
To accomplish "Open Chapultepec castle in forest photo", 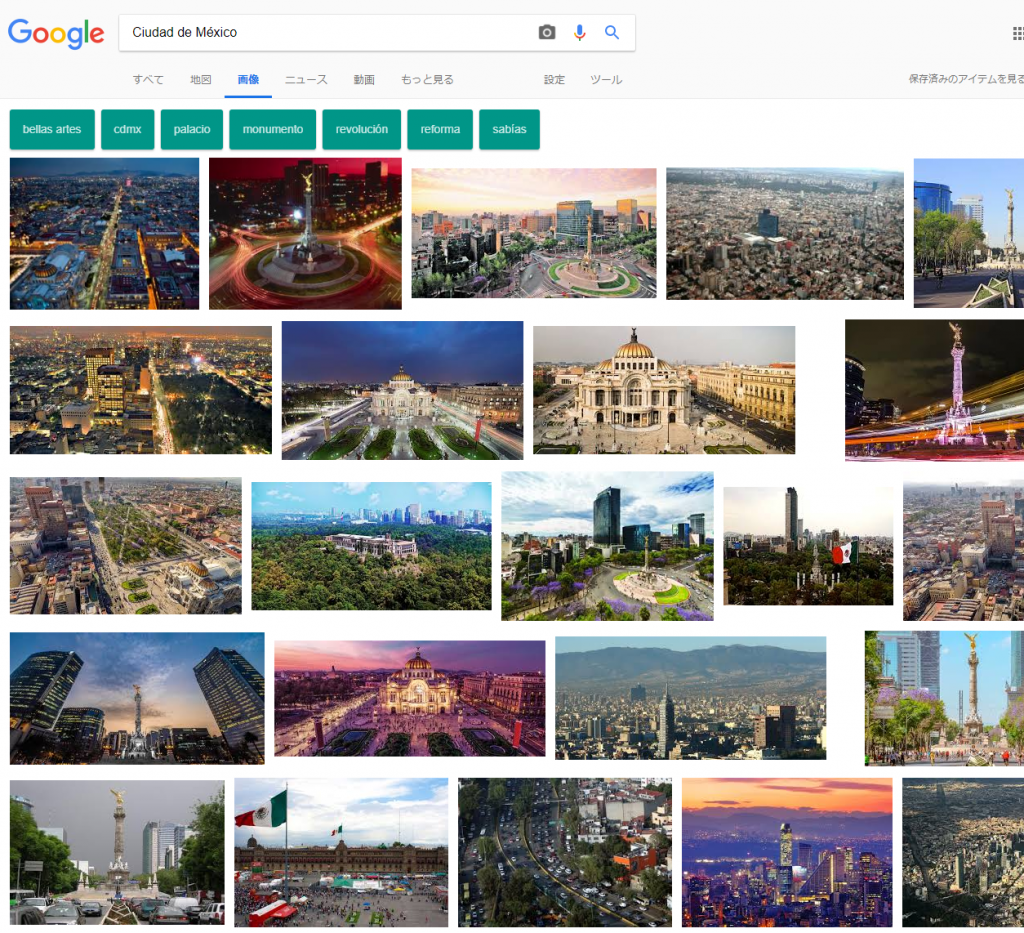I will (372, 546).
